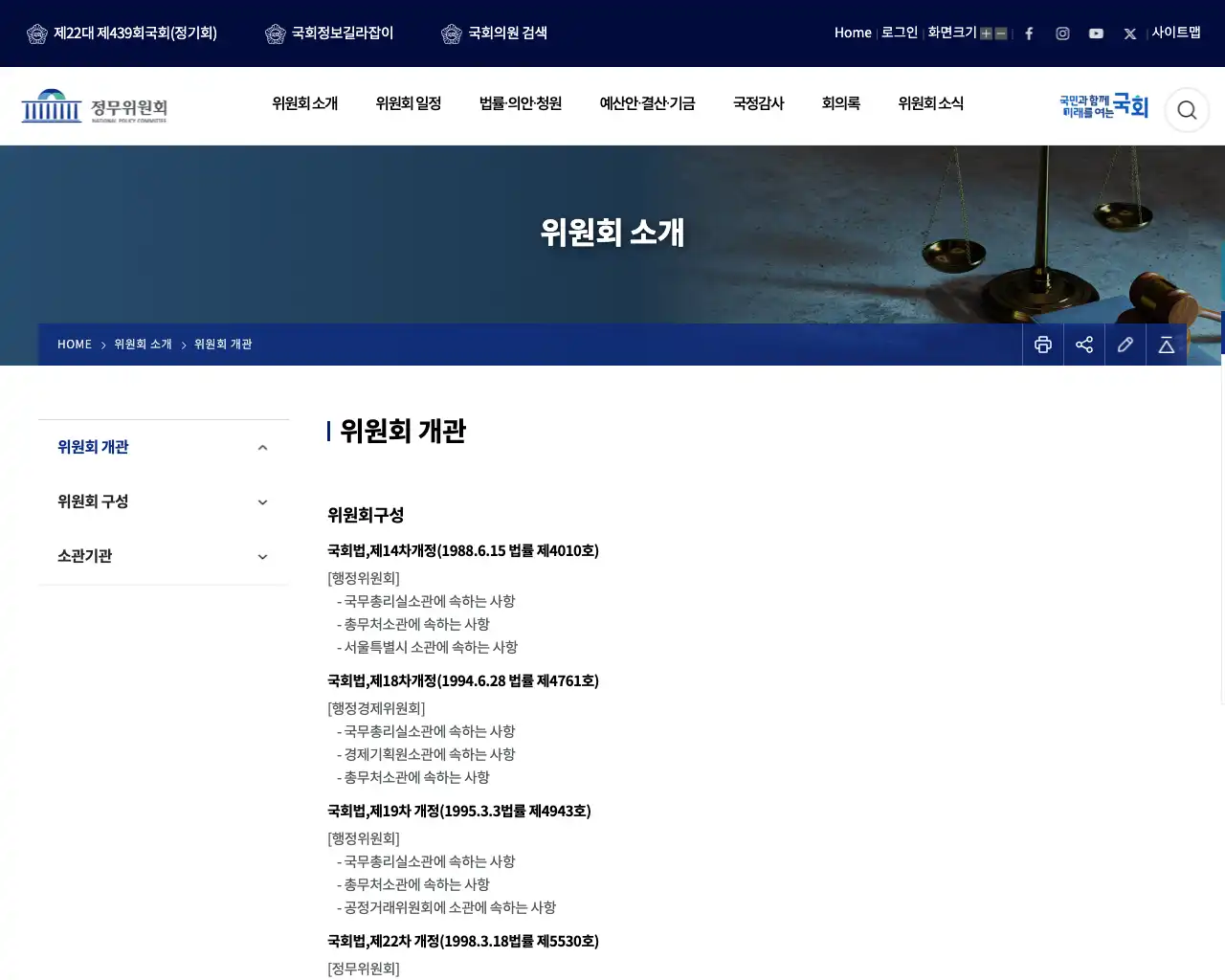Screen dimensions: 1225x980
Task: Click the emblem icon beside 국회의원 검색
Action: tap(452, 33)
